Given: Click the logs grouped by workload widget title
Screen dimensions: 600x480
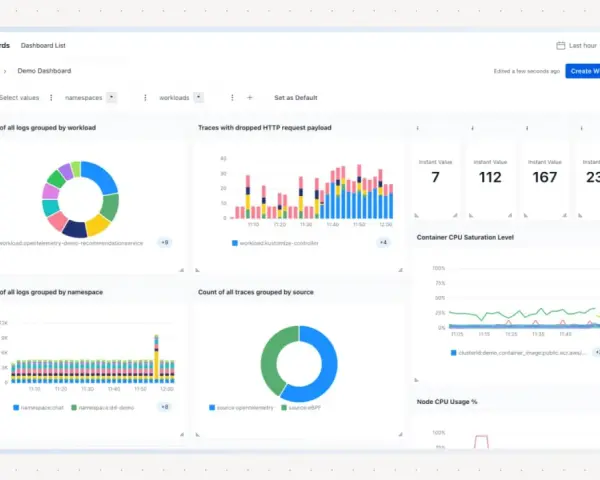Looking at the screenshot, I should click(x=47, y=128).
